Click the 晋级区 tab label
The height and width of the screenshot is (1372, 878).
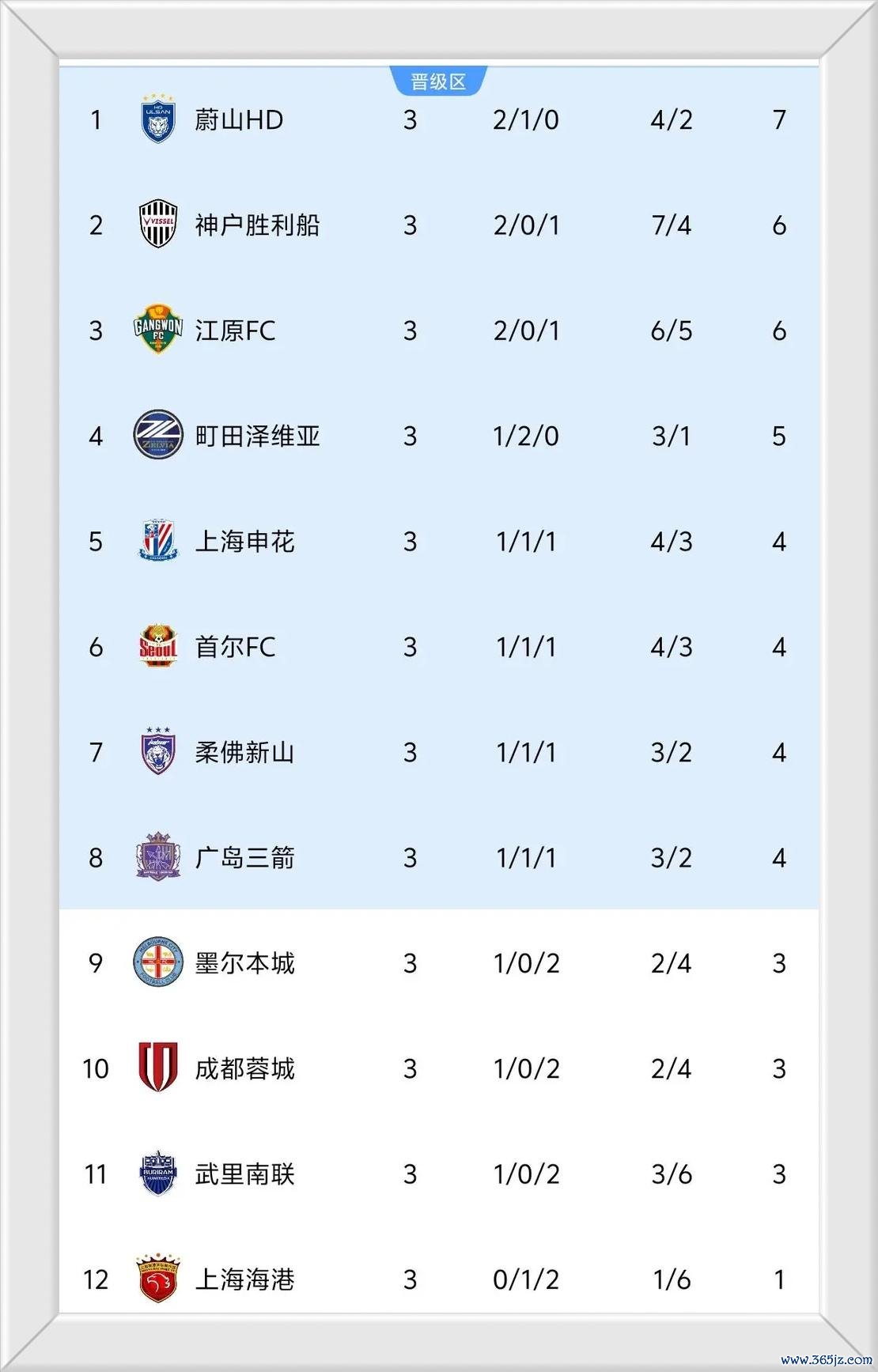click(438, 81)
